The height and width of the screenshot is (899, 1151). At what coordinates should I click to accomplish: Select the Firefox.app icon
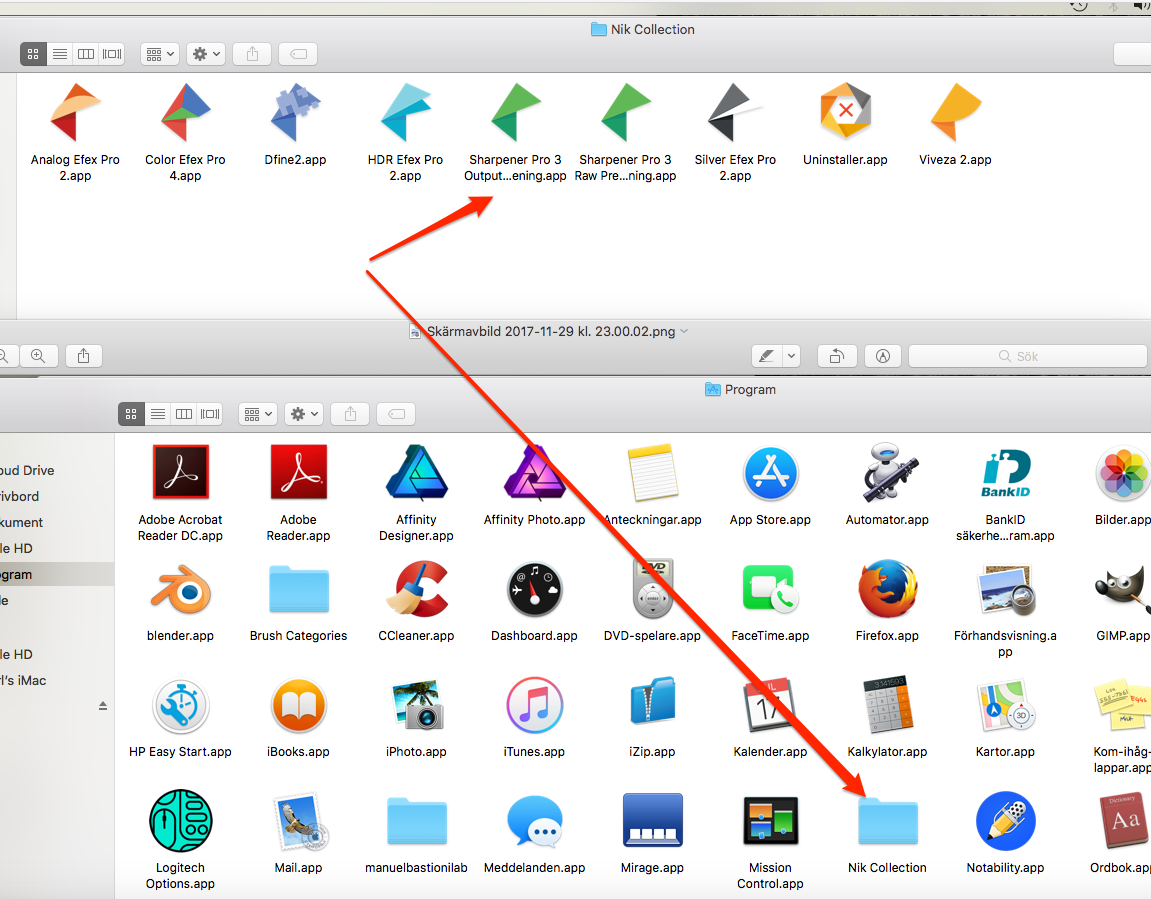pyautogui.click(x=887, y=589)
